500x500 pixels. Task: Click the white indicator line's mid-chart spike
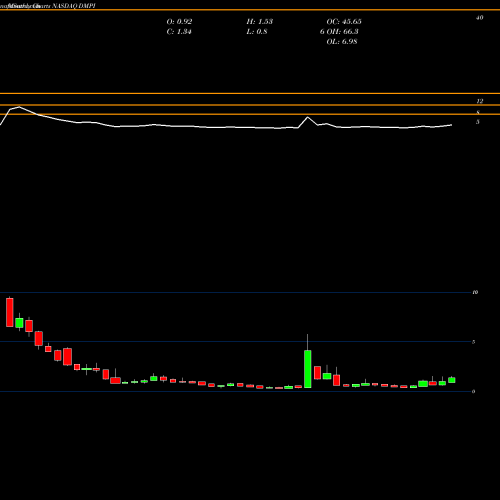[x=307, y=118]
